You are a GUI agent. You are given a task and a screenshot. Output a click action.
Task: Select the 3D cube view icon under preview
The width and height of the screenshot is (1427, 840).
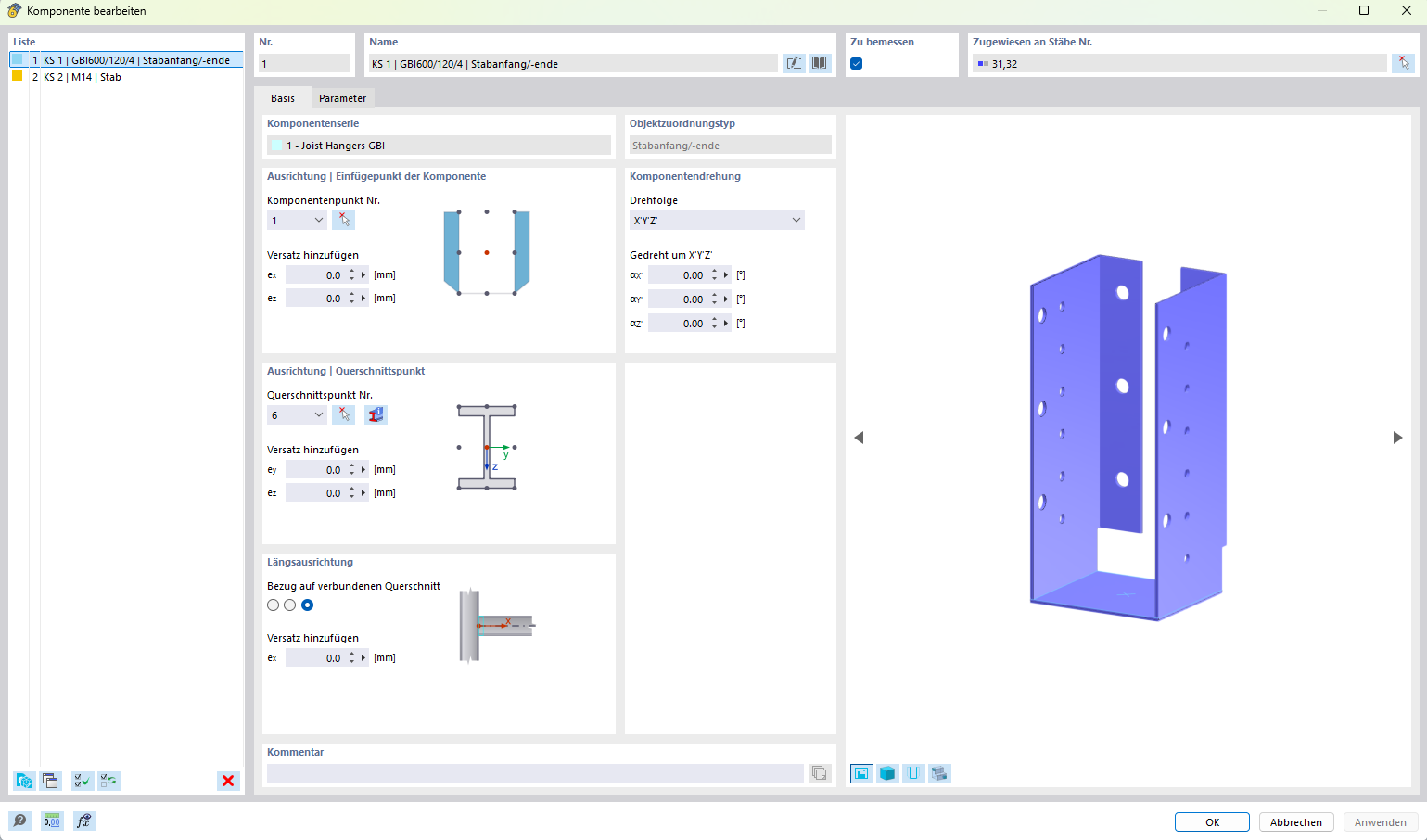click(x=887, y=773)
